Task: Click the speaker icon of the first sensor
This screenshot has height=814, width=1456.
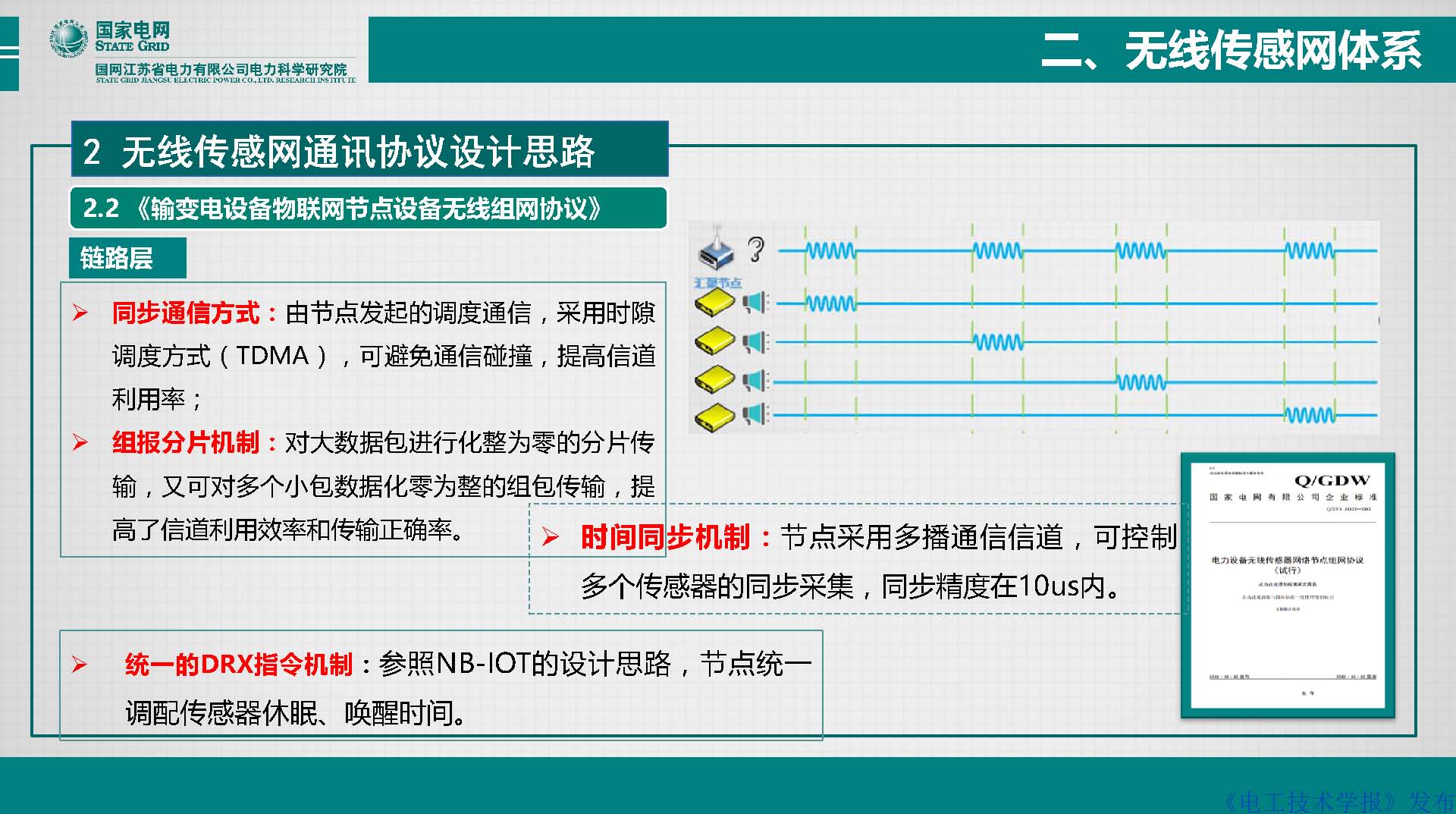Action: pos(755,303)
